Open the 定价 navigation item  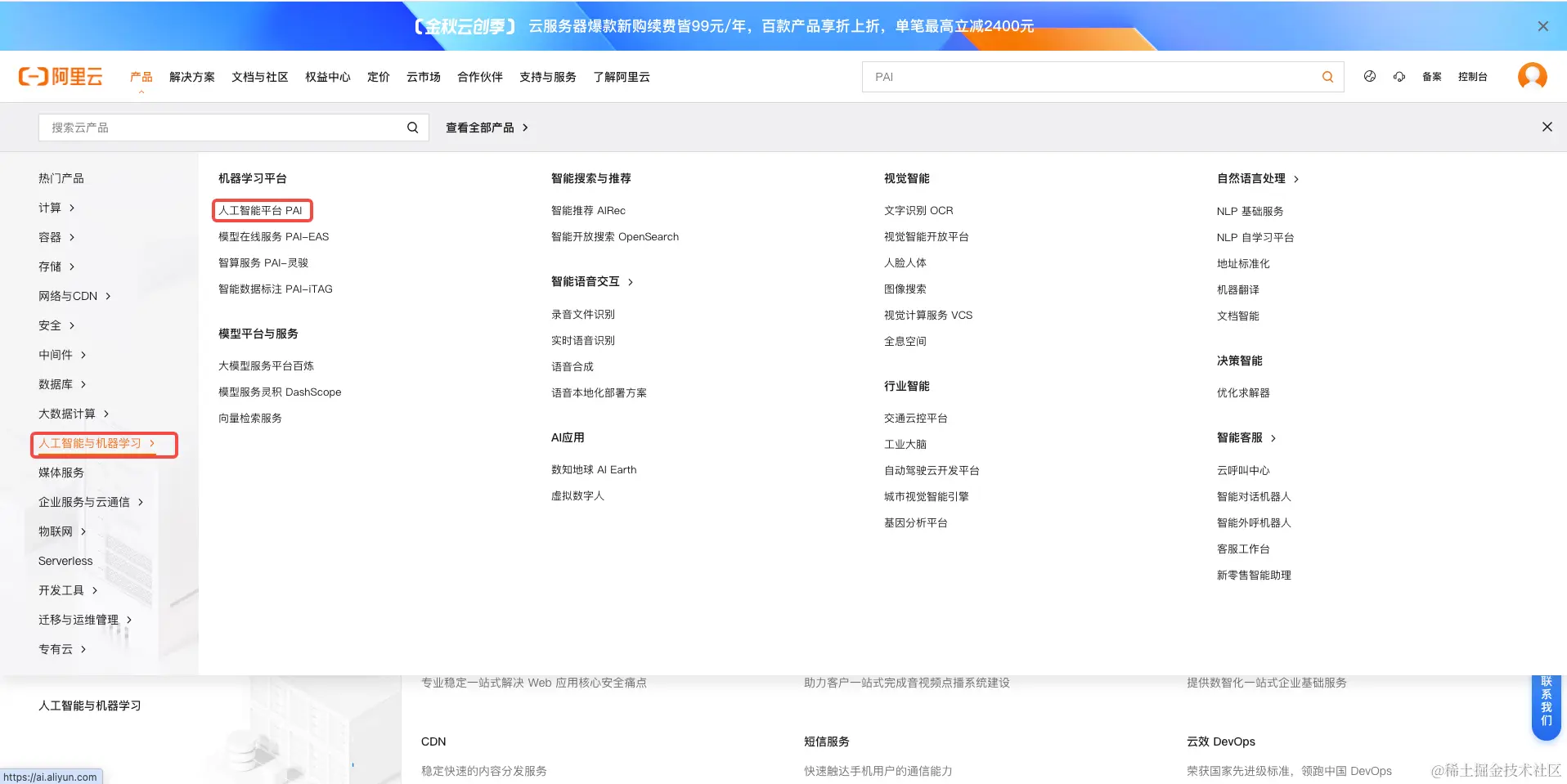click(379, 77)
